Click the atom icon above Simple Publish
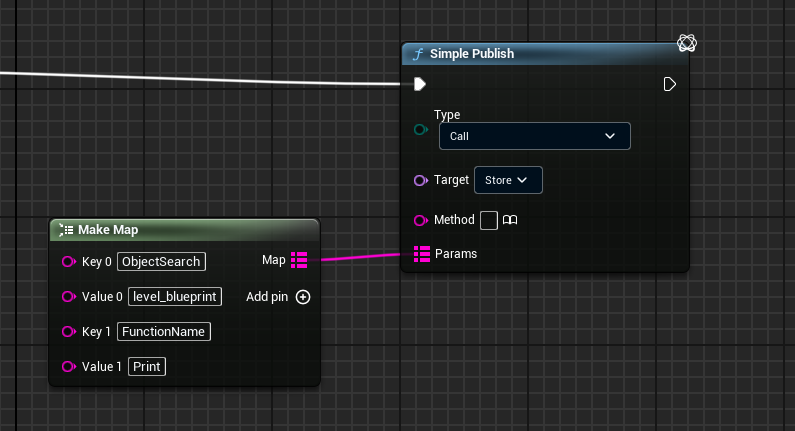The image size is (795, 431). 687,42
